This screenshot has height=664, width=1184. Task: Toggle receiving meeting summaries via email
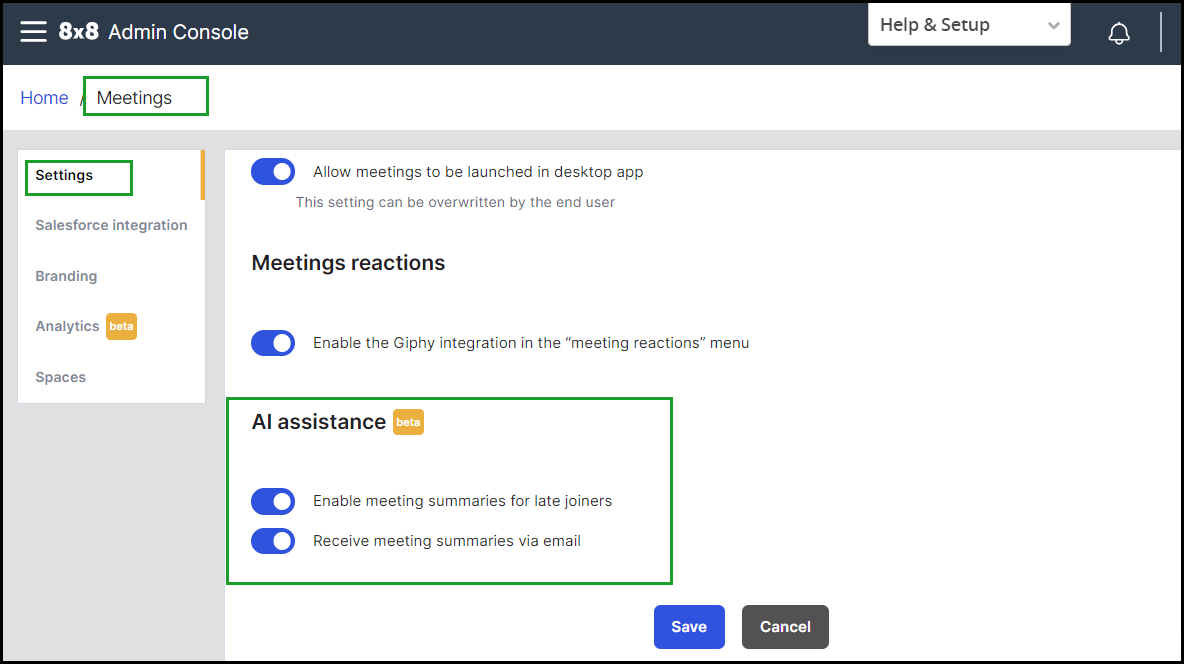click(273, 541)
